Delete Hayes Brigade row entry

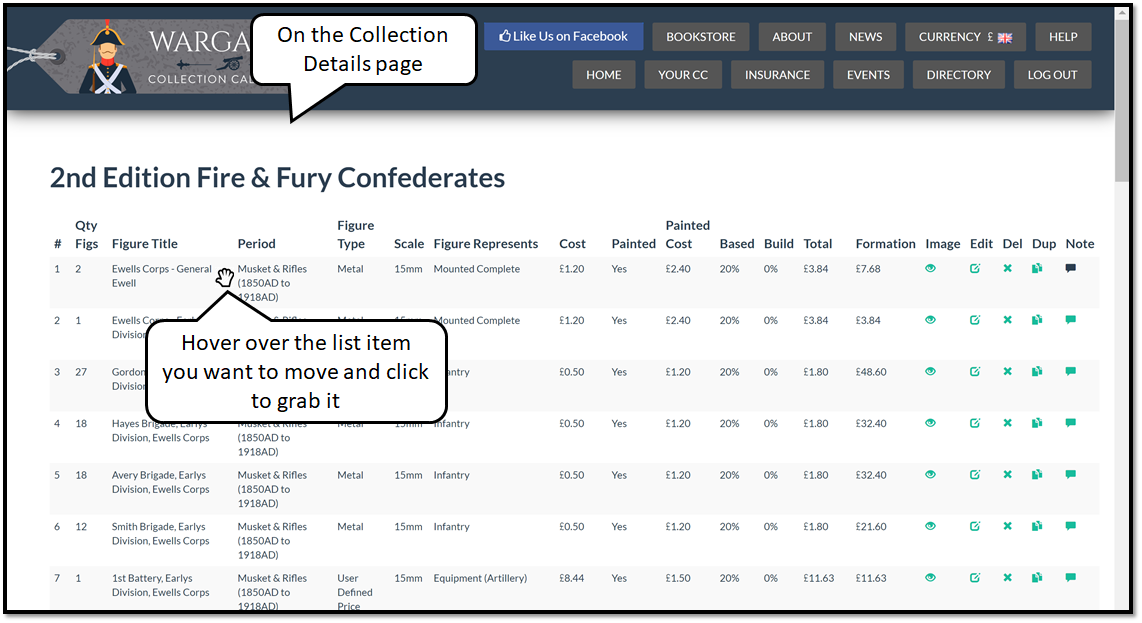click(1007, 423)
